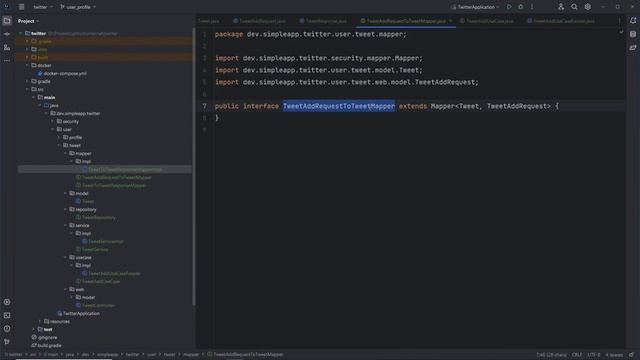The image size is (640, 360).
Task: Click the read-only lock icon in status bar
Action: tap(632, 355)
